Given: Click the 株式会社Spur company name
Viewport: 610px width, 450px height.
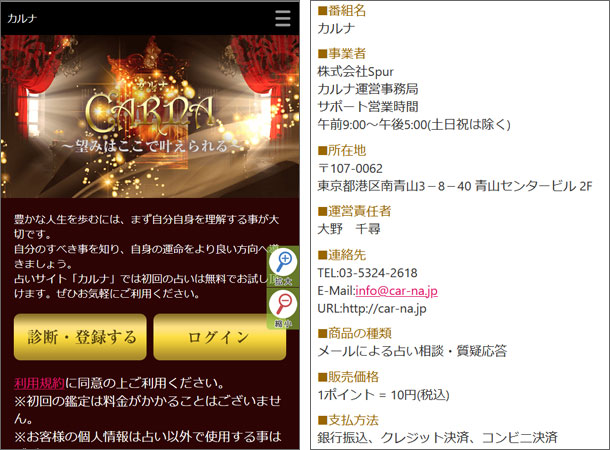Looking at the screenshot, I should tap(356, 72).
